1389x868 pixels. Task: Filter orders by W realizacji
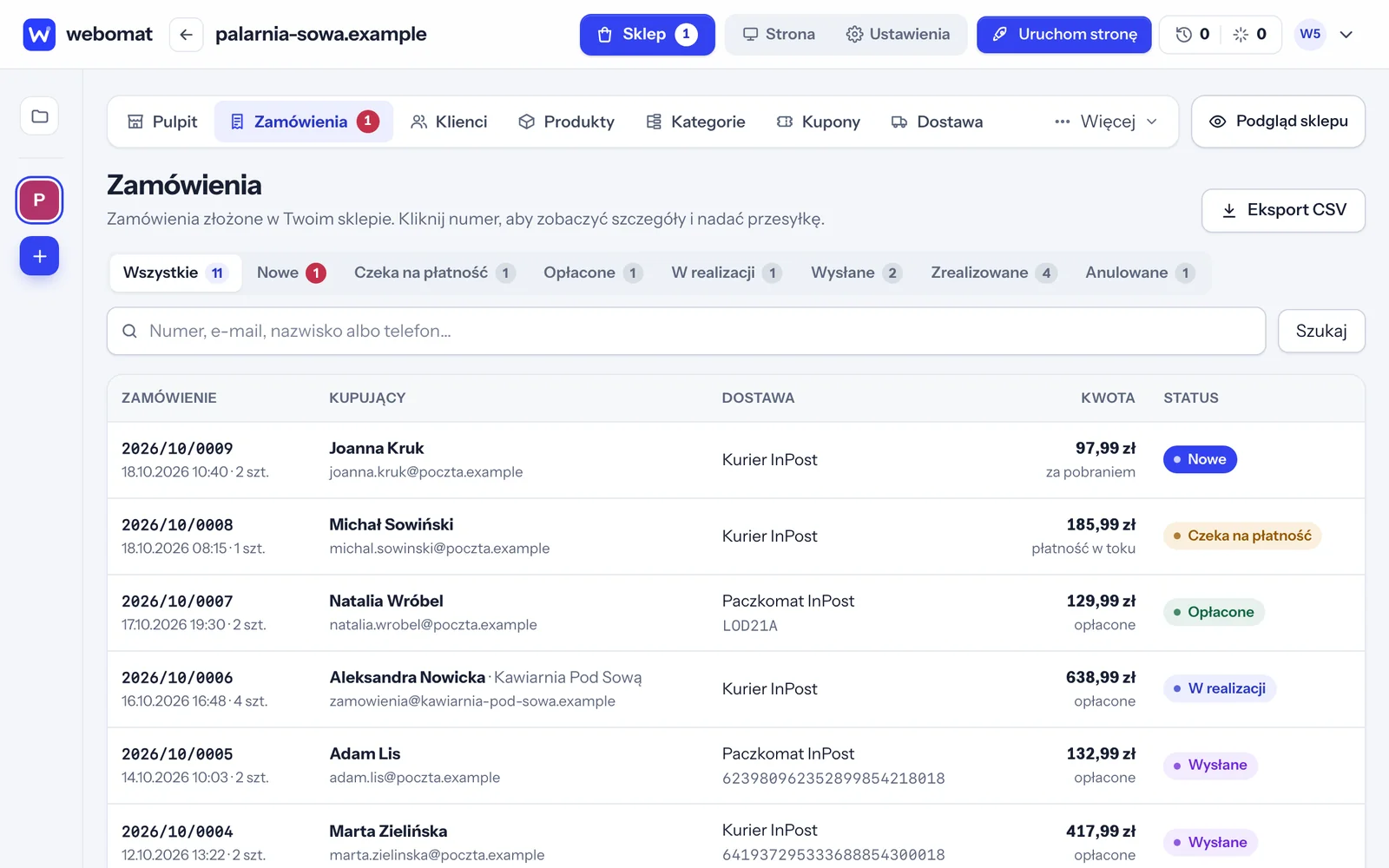click(727, 273)
